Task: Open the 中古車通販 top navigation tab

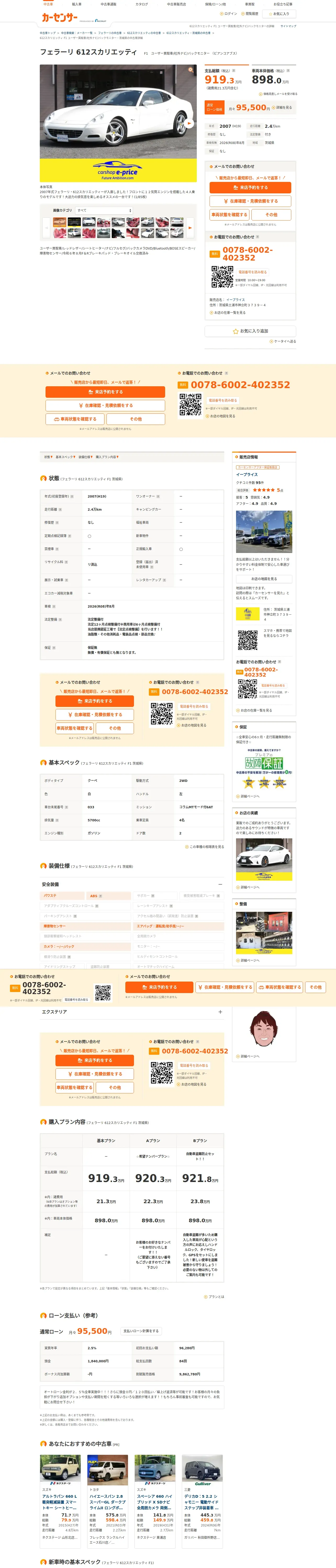Action: point(109,4)
